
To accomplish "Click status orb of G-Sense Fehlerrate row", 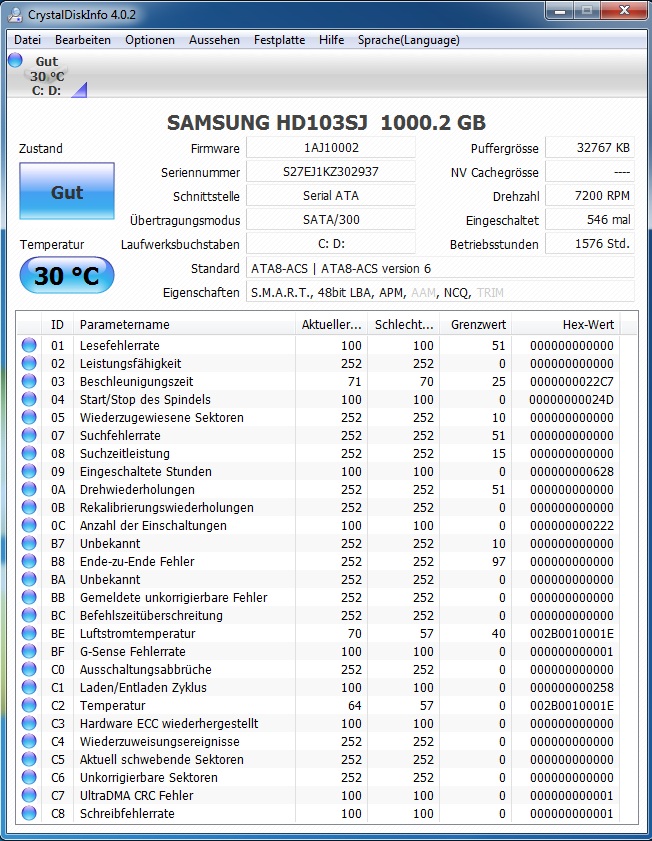I will pyautogui.click(x=29, y=651).
